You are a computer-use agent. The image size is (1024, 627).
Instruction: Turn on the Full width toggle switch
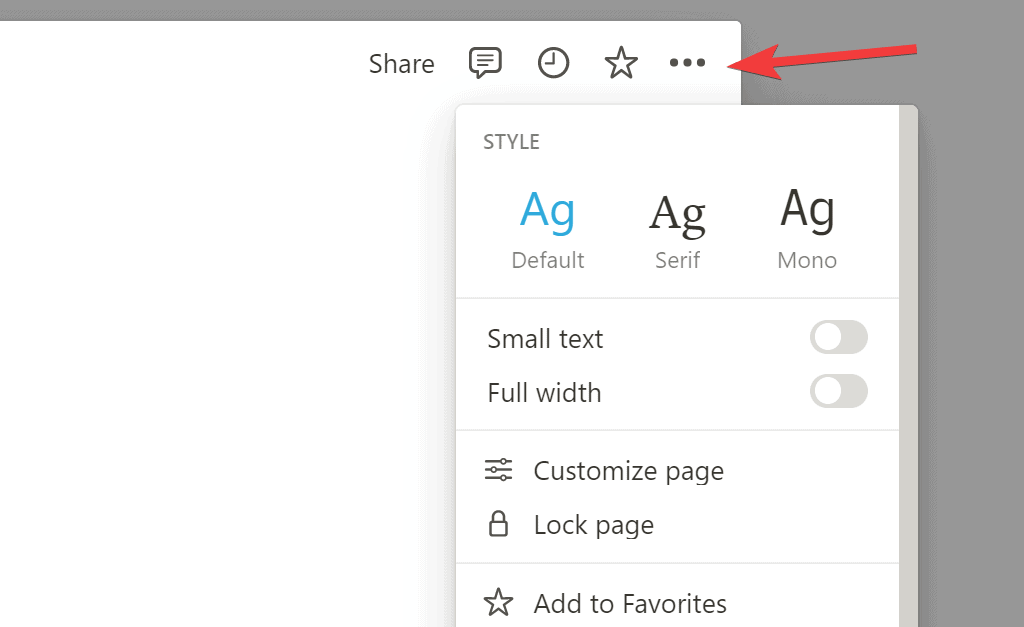click(838, 392)
